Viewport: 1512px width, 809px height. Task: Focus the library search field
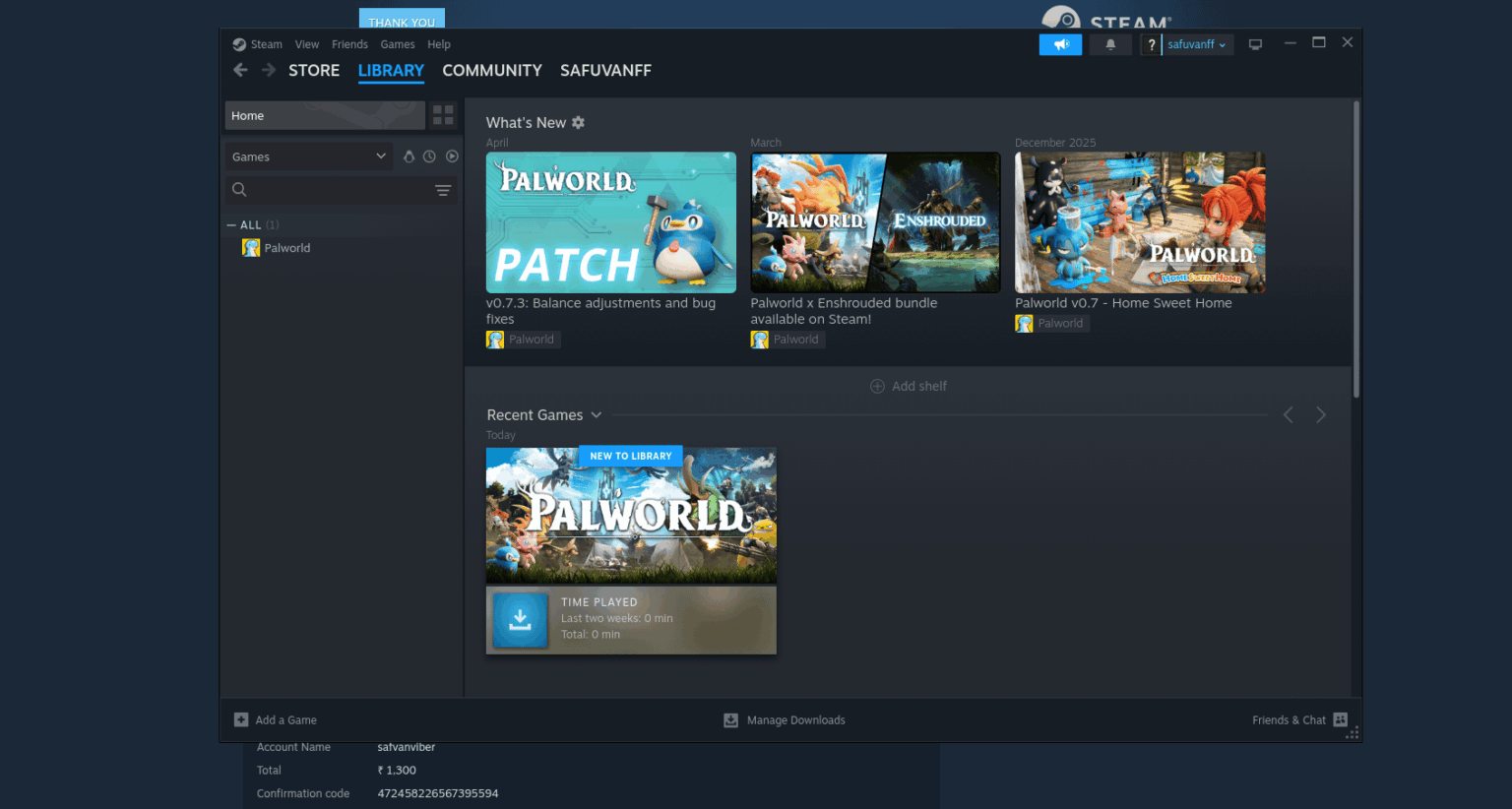(x=341, y=190)
